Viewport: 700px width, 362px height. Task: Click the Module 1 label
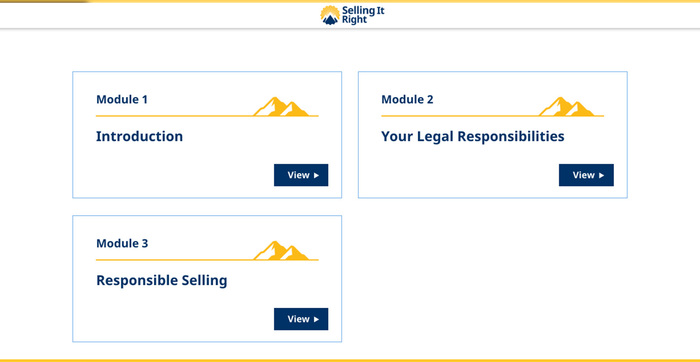[x=122, y=99]
